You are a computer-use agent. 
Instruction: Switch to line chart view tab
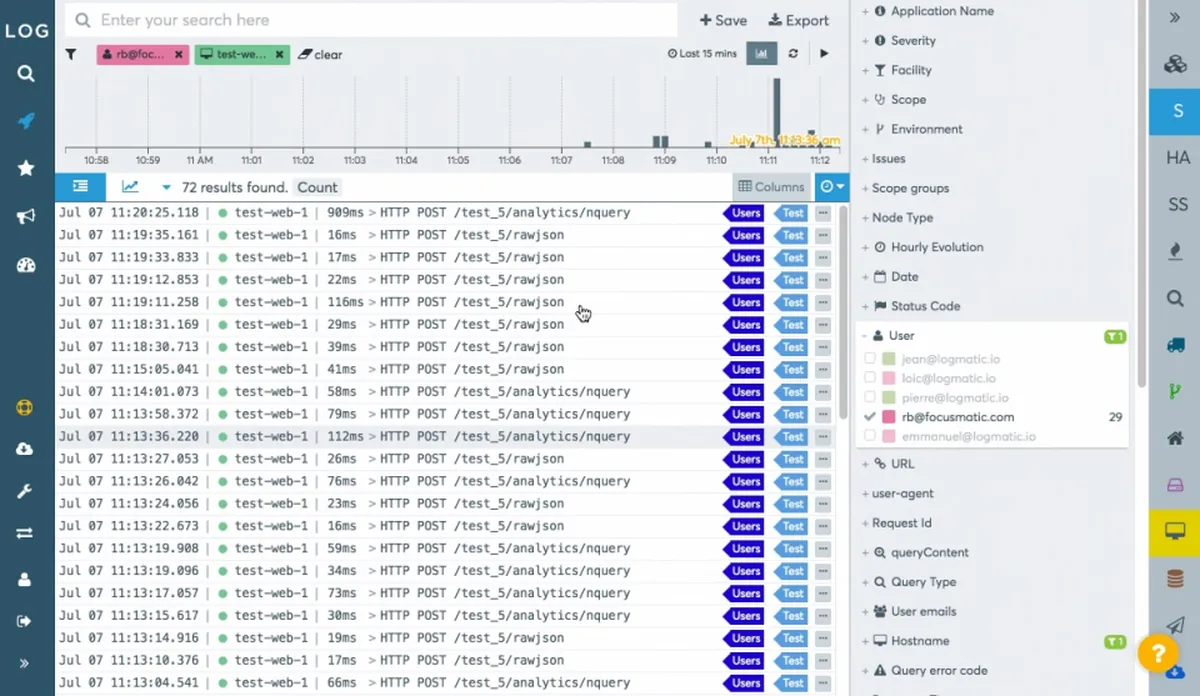pos(130,187)
